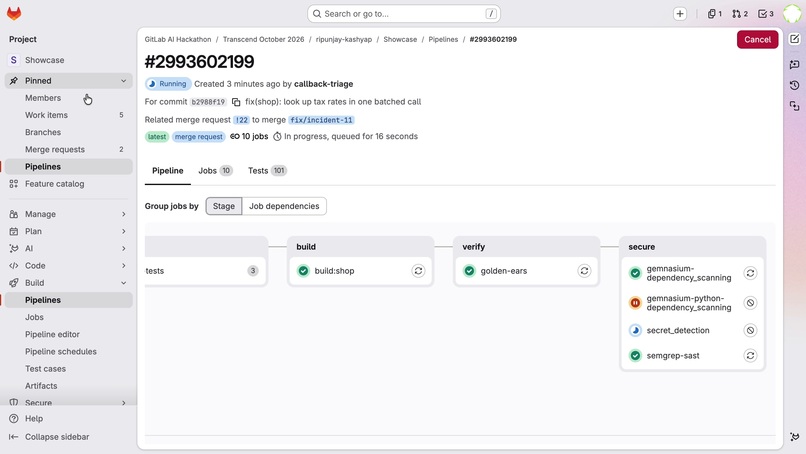Expand the Plan menu
The width and height of the screenshot is (806, 454).
point(68,231)
